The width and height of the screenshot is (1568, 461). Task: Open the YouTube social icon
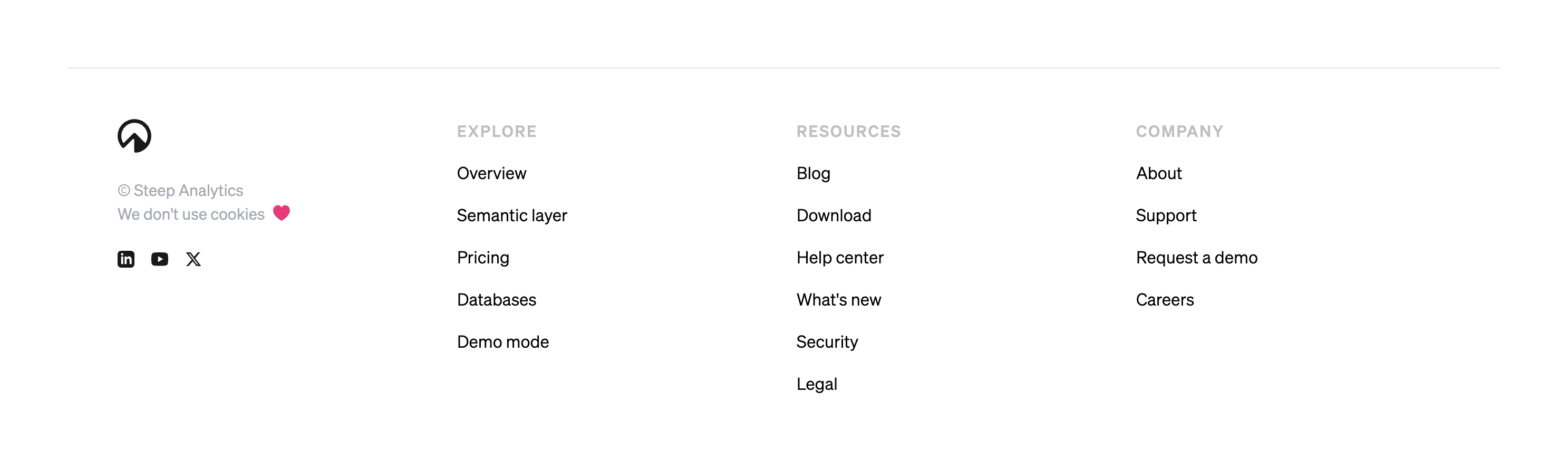click(x=159, y=259)
